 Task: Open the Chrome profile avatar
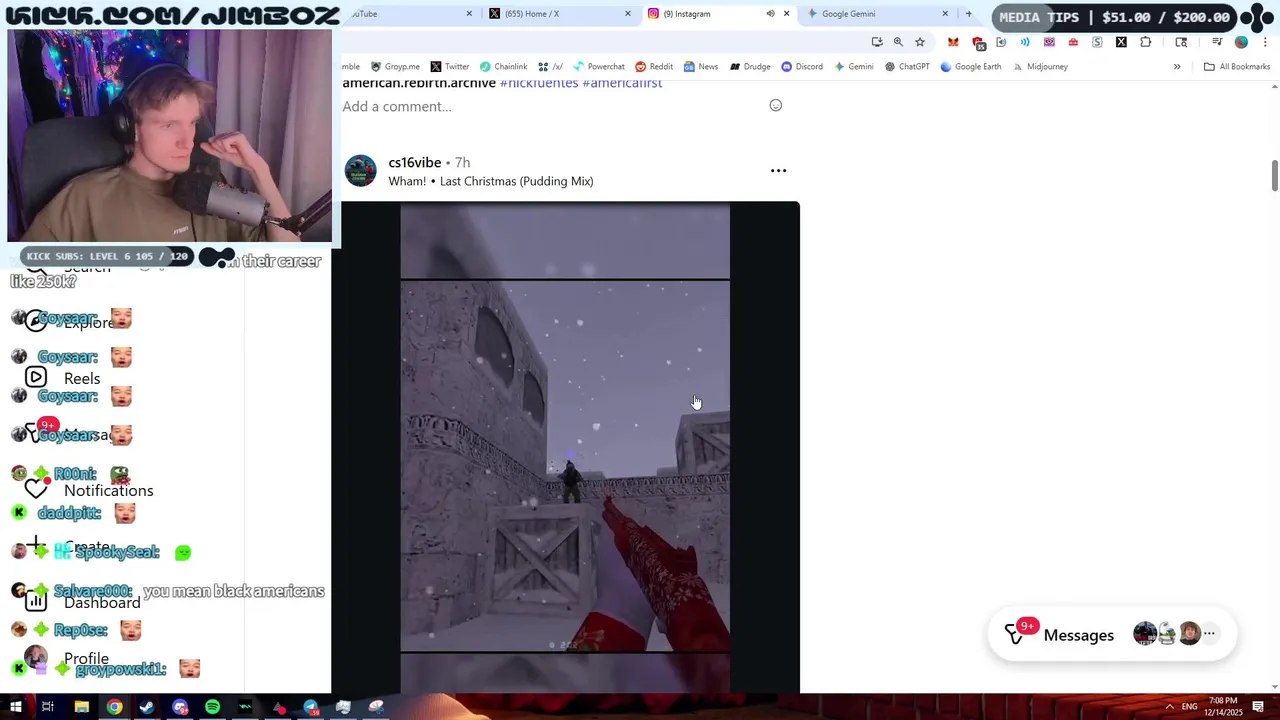coord(1241,42)
